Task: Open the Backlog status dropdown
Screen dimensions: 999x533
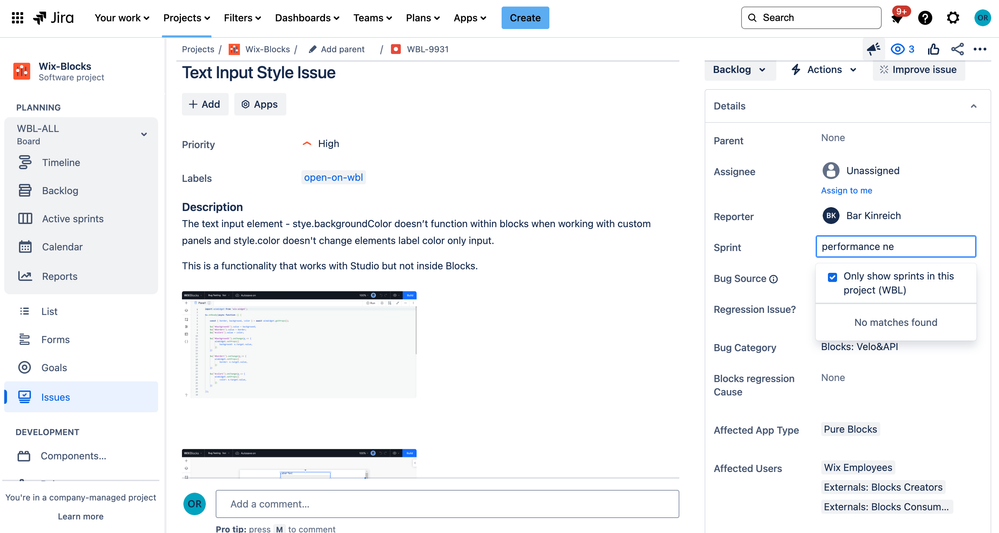Action: pyautogui.click(x=740, y=69)
